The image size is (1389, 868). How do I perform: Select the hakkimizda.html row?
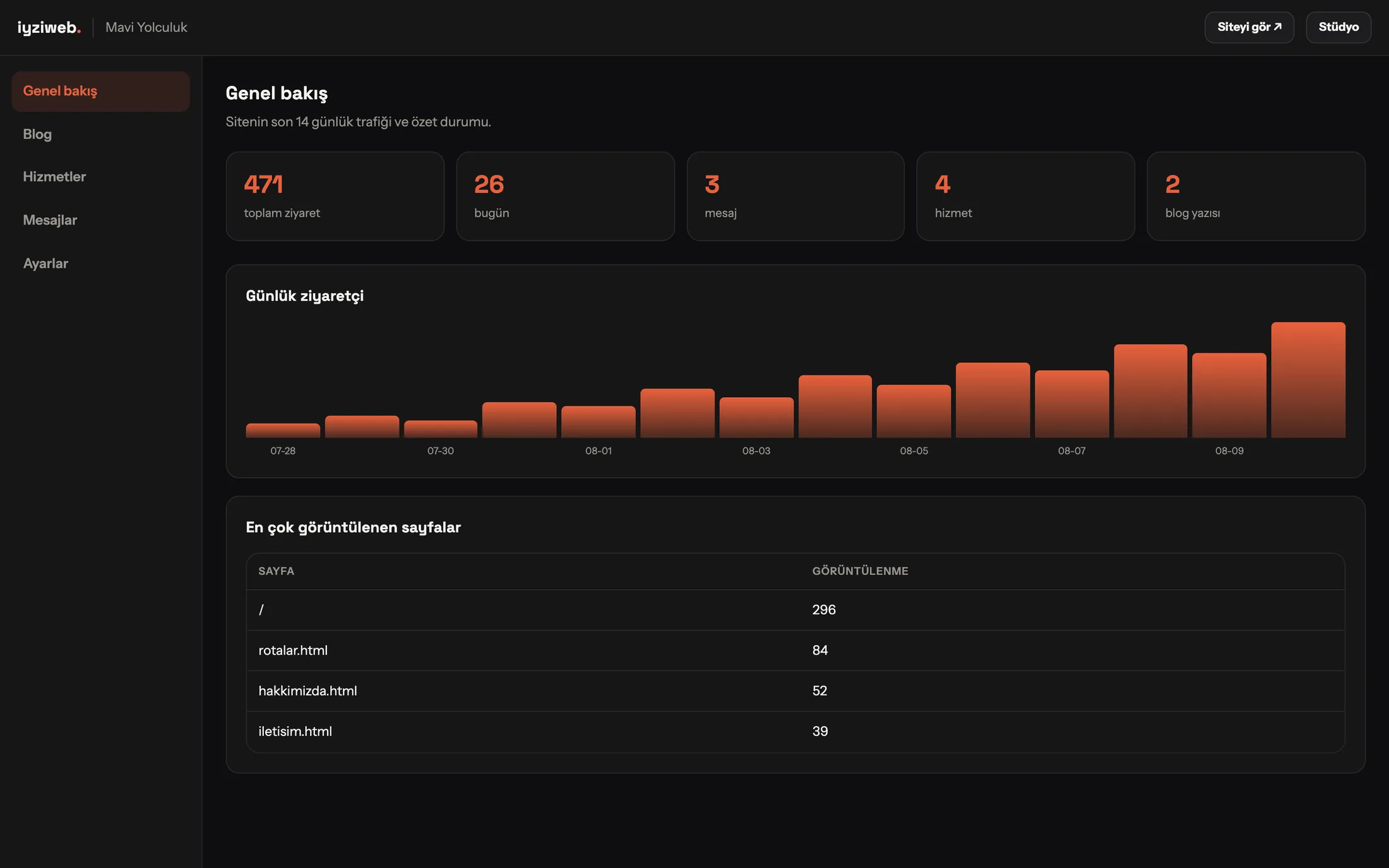[796, 691]
